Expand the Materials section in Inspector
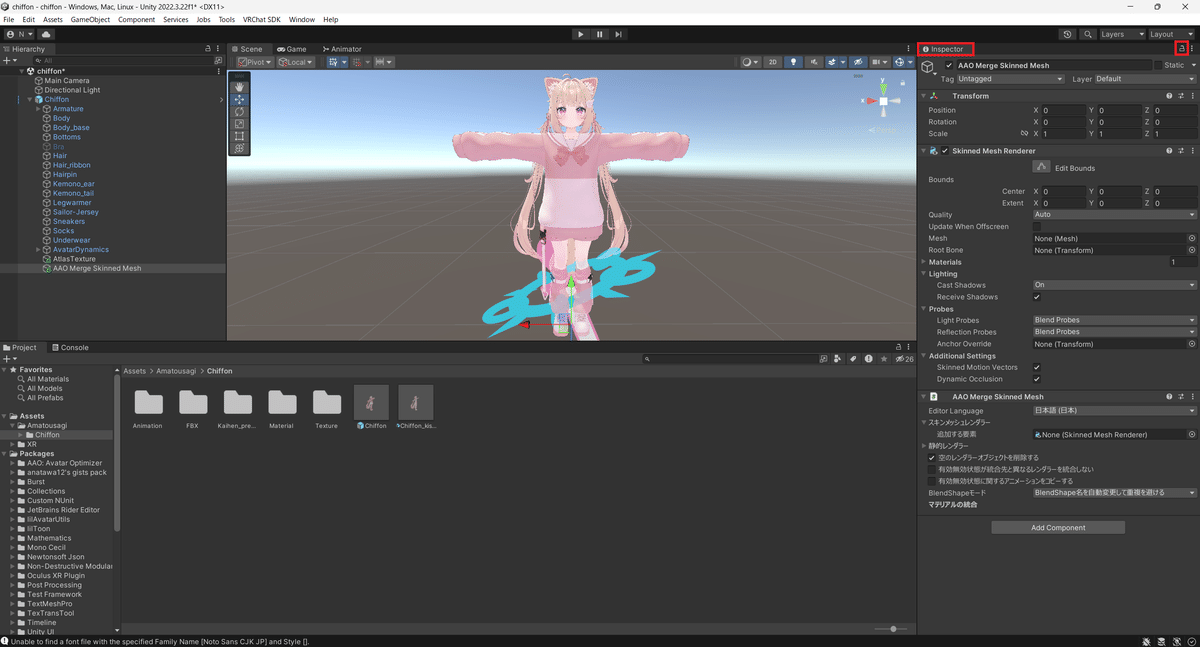The width and height of the screenshot is (1200, 647). [924, 262]
